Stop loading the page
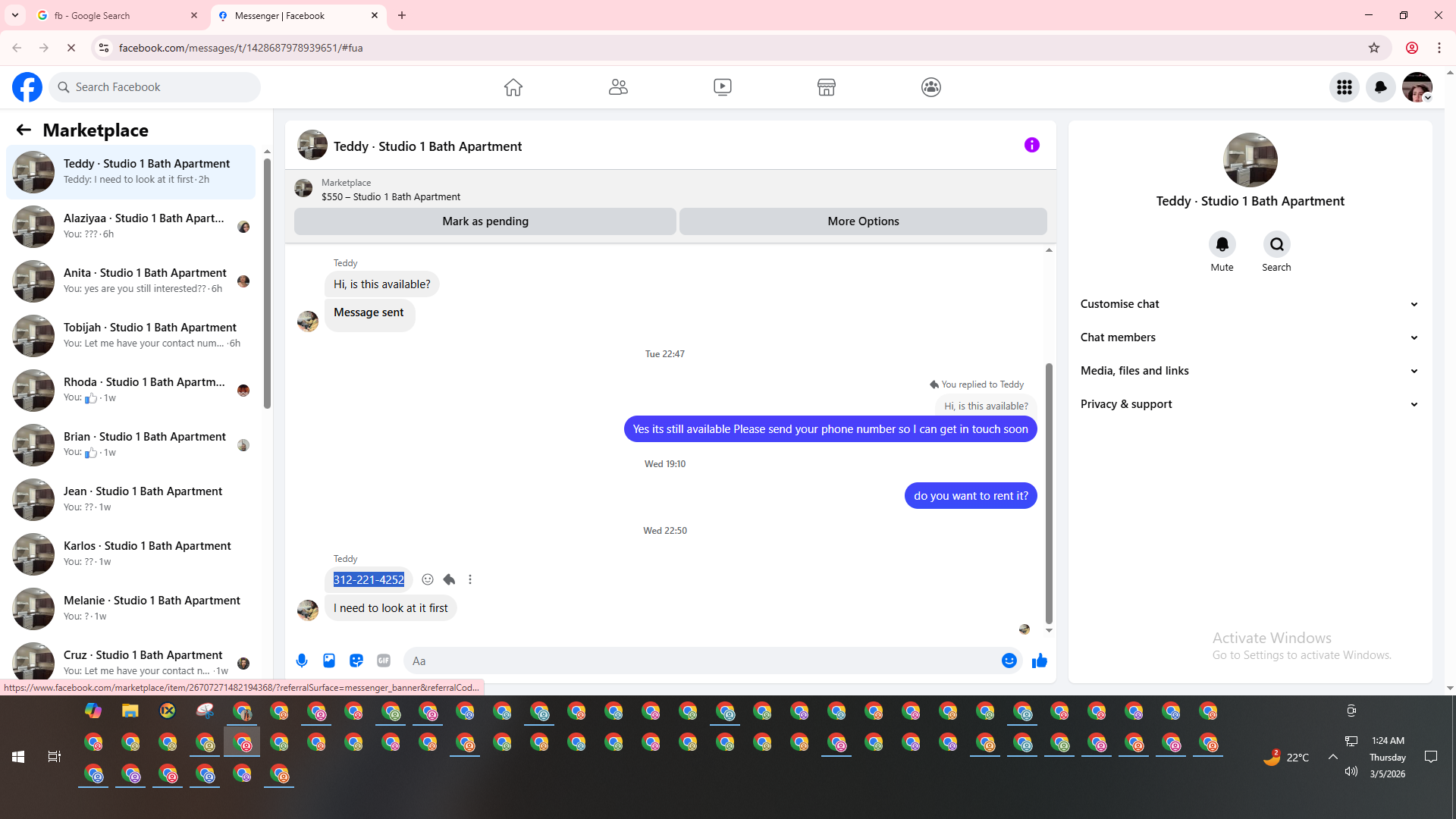This screenshot has height=819, width=1456. [x=71, y=48]
